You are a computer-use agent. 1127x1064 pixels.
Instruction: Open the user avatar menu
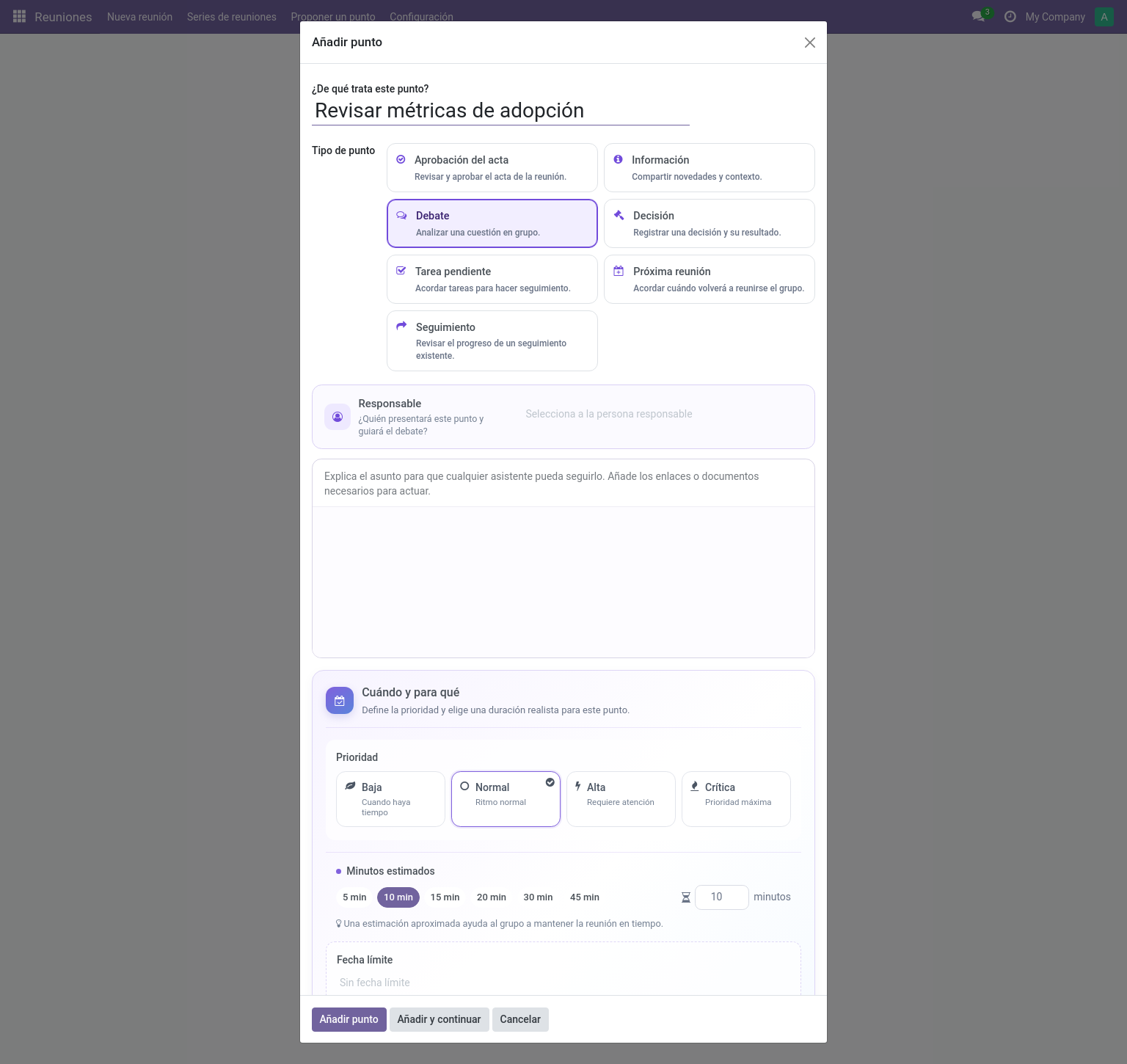(1104, 17)
